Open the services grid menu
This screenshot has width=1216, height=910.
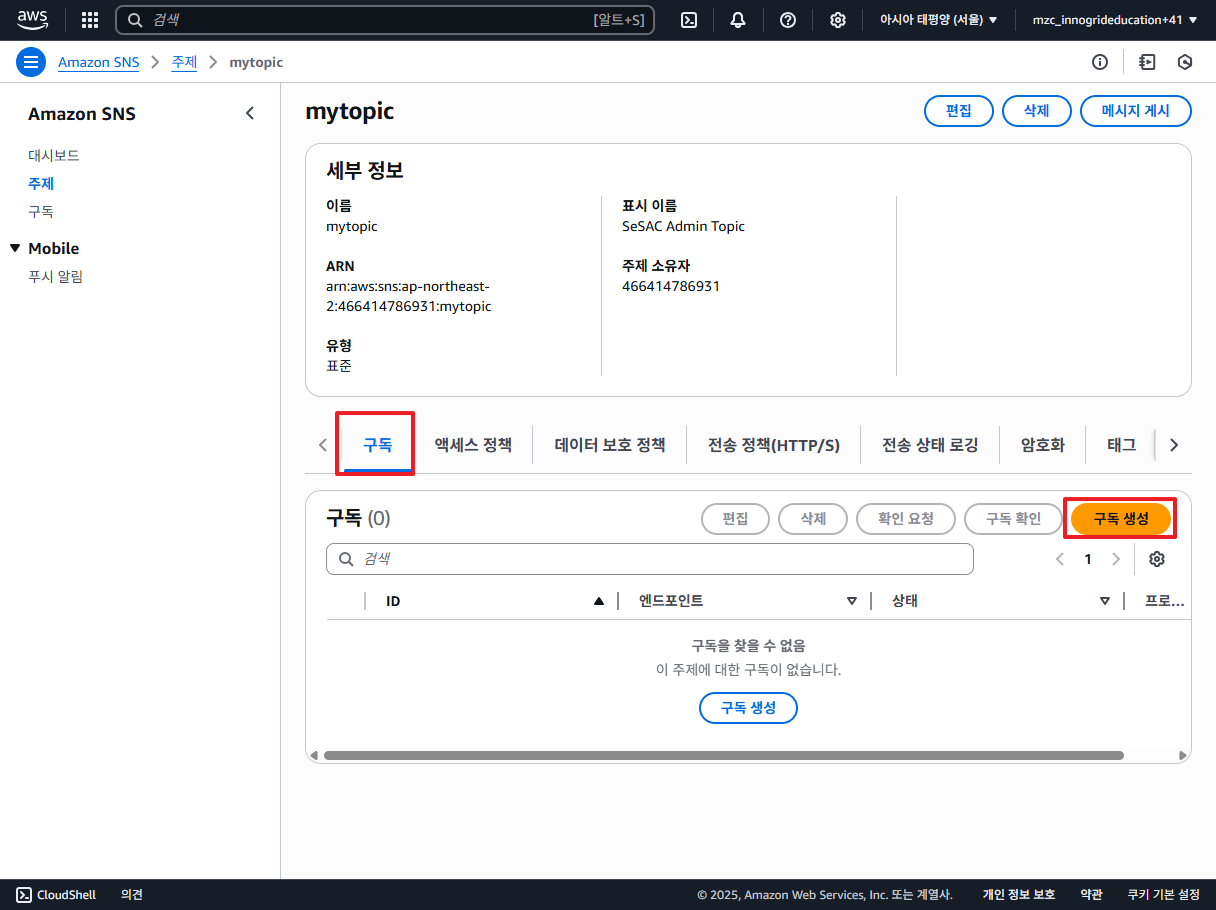pos(90,20)
